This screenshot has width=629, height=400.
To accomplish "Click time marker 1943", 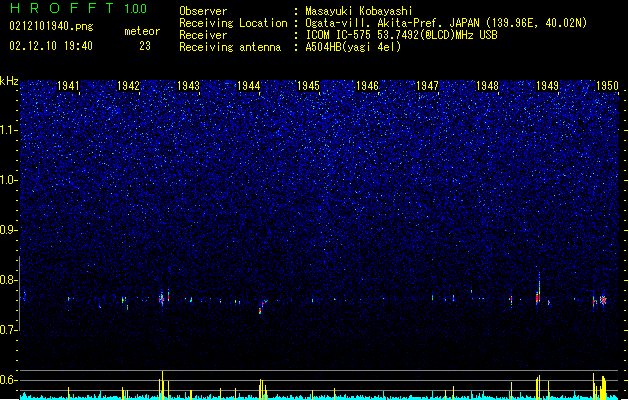I will point(188,86).
